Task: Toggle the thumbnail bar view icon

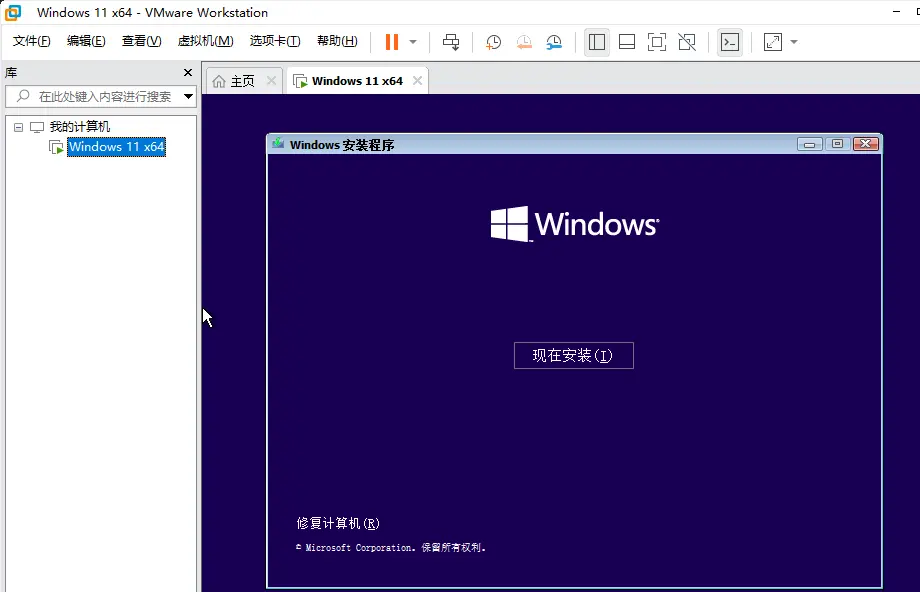Action: point(627,42)
